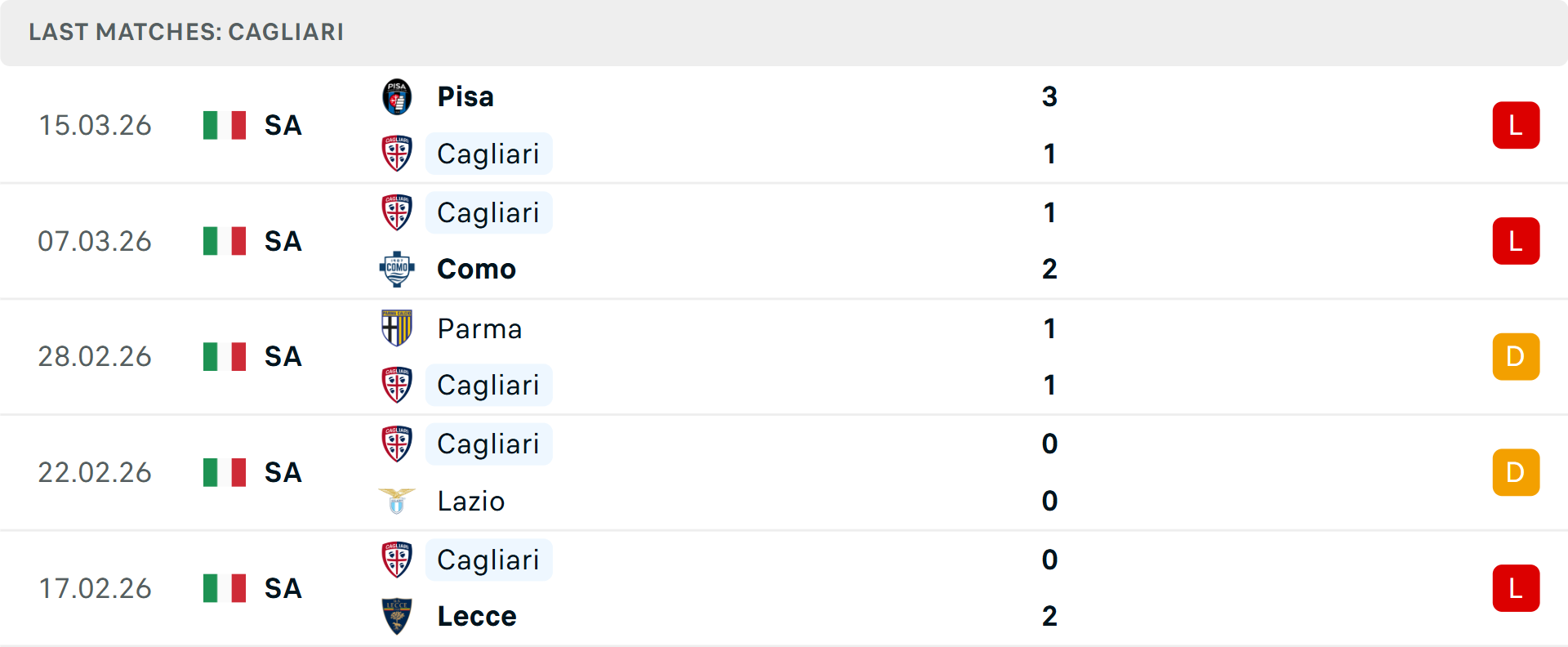Click the red L badge for Lecce match
Viewport: 1568px width, 647px height.
coord(1516,588)
